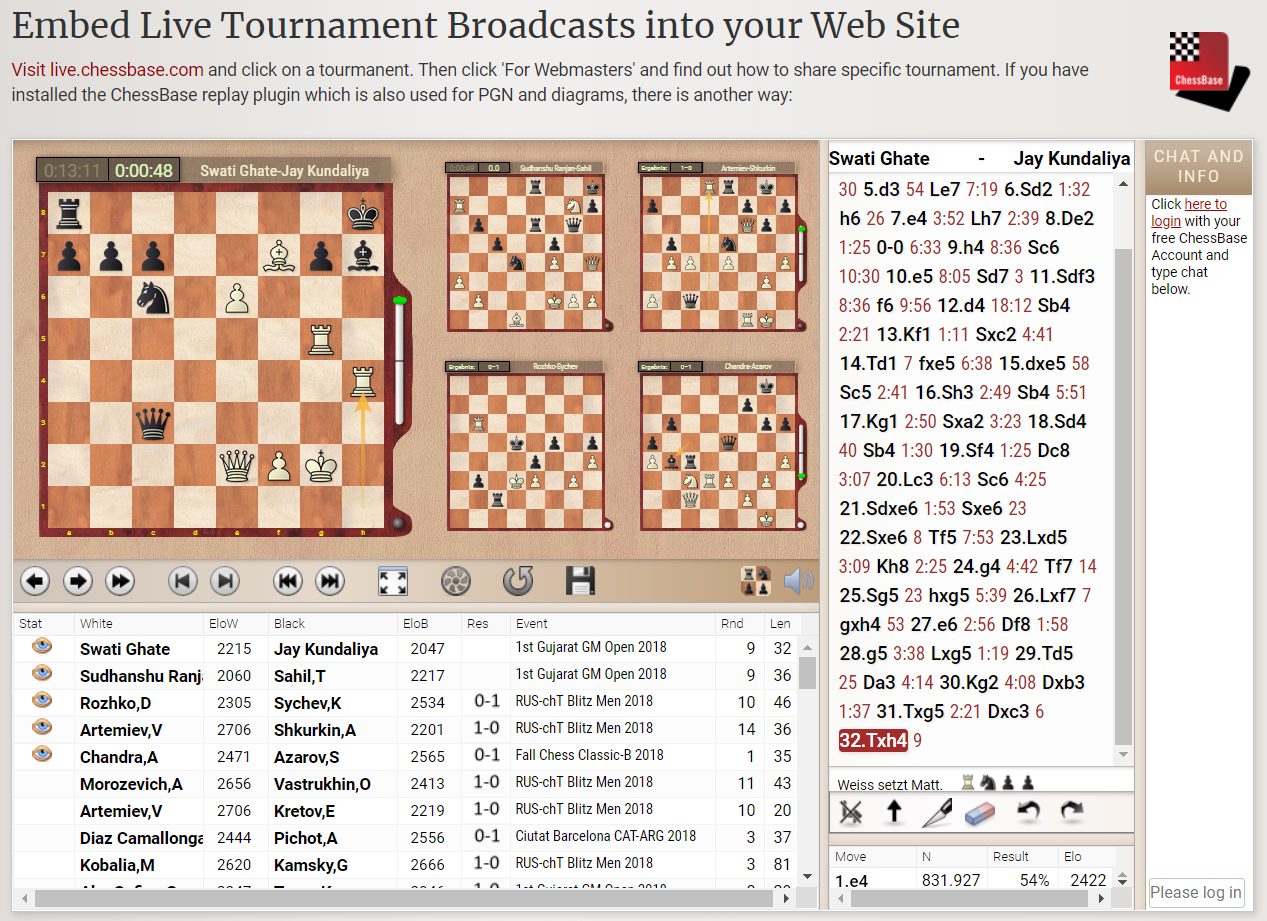Click the engine wheel icon
Image resolution: width=1267 pixels, height=921 pixels.
pyautogui.click(x=455, y=581)
